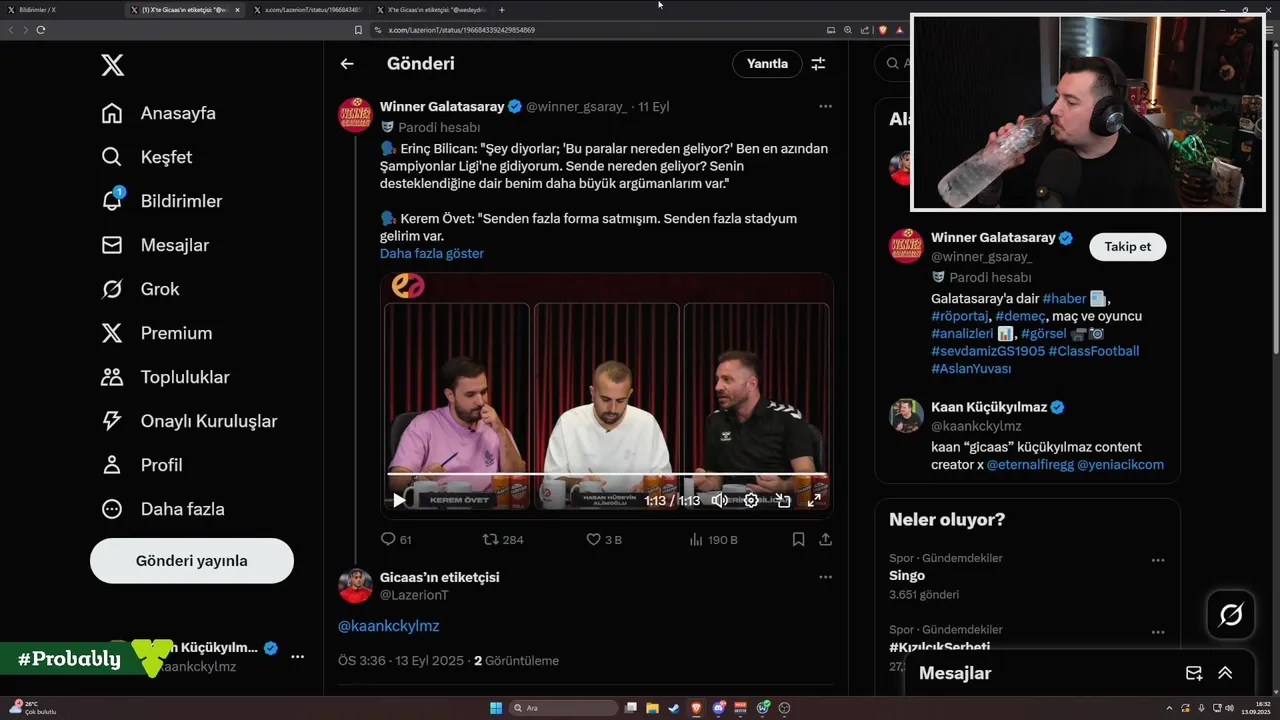Click the taskbar Ara search box
Image resolution: width=1280 pixels, height=720 pixels.
coord(563,708)
